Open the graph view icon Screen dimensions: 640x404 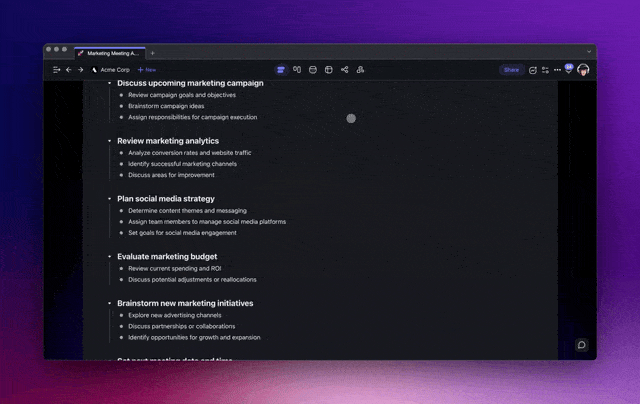pyautogui.click(x=345, y=70)
